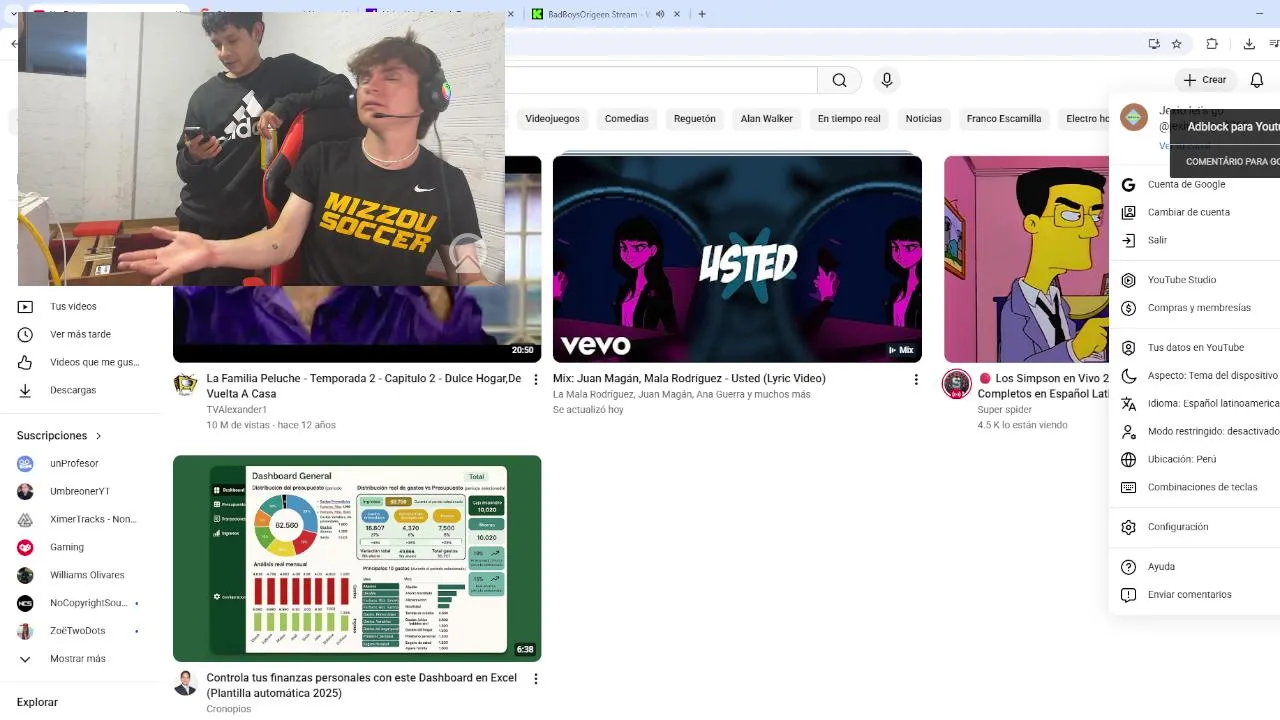Select the Videojuegos filter chip
Viewport: 1280px width, 720px height.
(552, 118)
